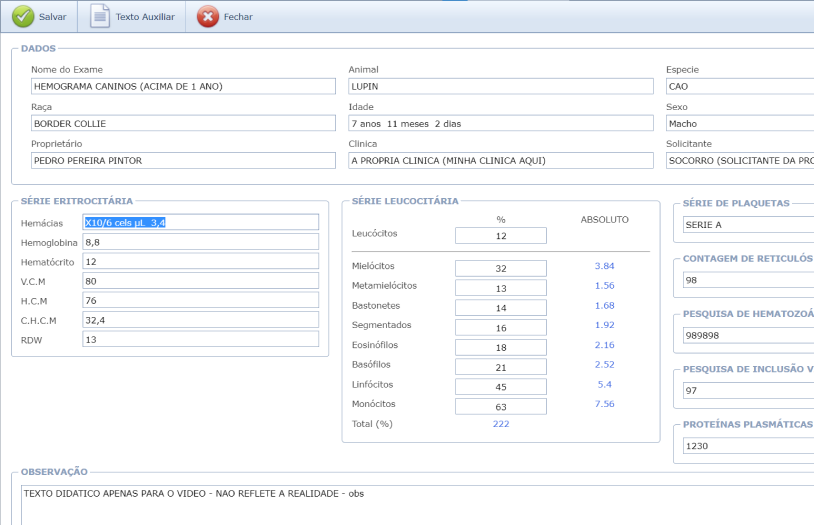The image size is (814, 525).
Task: Click the Mielócitos percentage input
Action: pyautogui.click(x=501, y=268)
